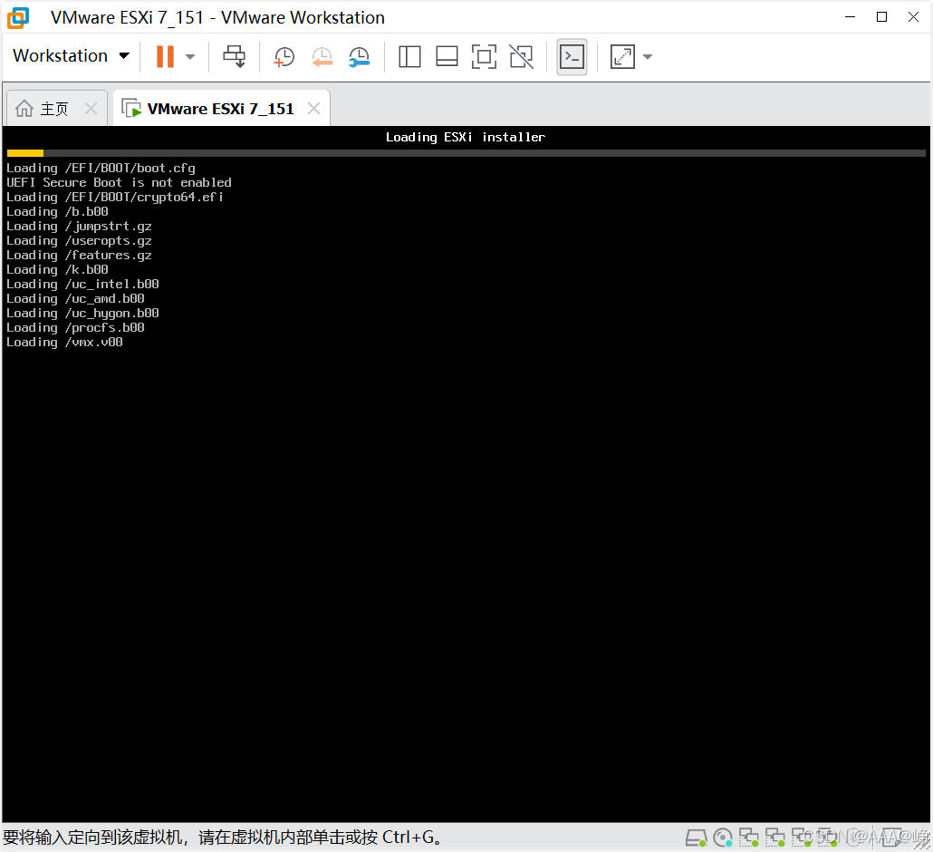Expand the stretch display dropdown arrow
This screenshot has height=852, width=933.
click(648, 57)
